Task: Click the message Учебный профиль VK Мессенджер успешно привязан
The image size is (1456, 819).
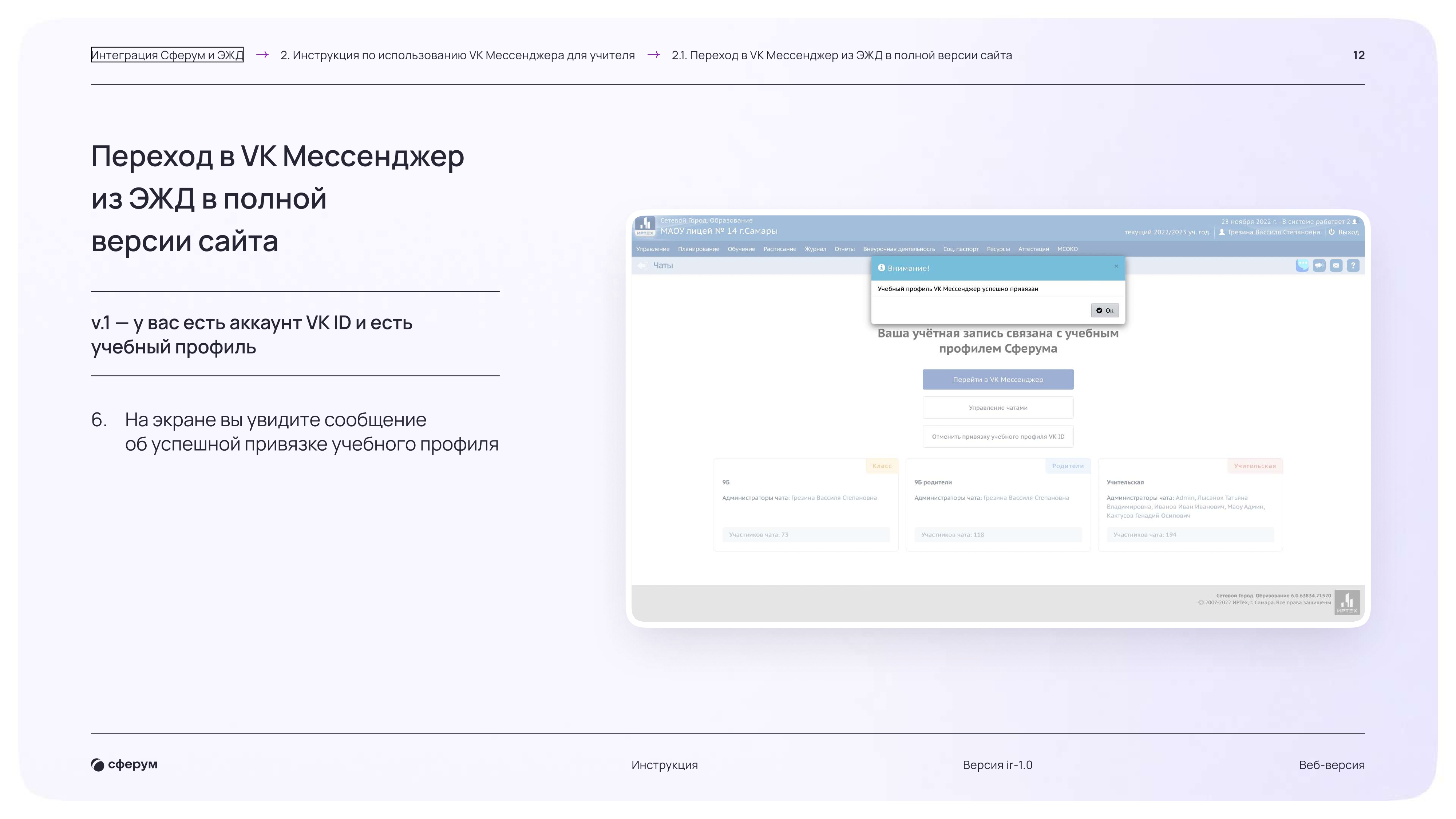Action: (957, 289)
